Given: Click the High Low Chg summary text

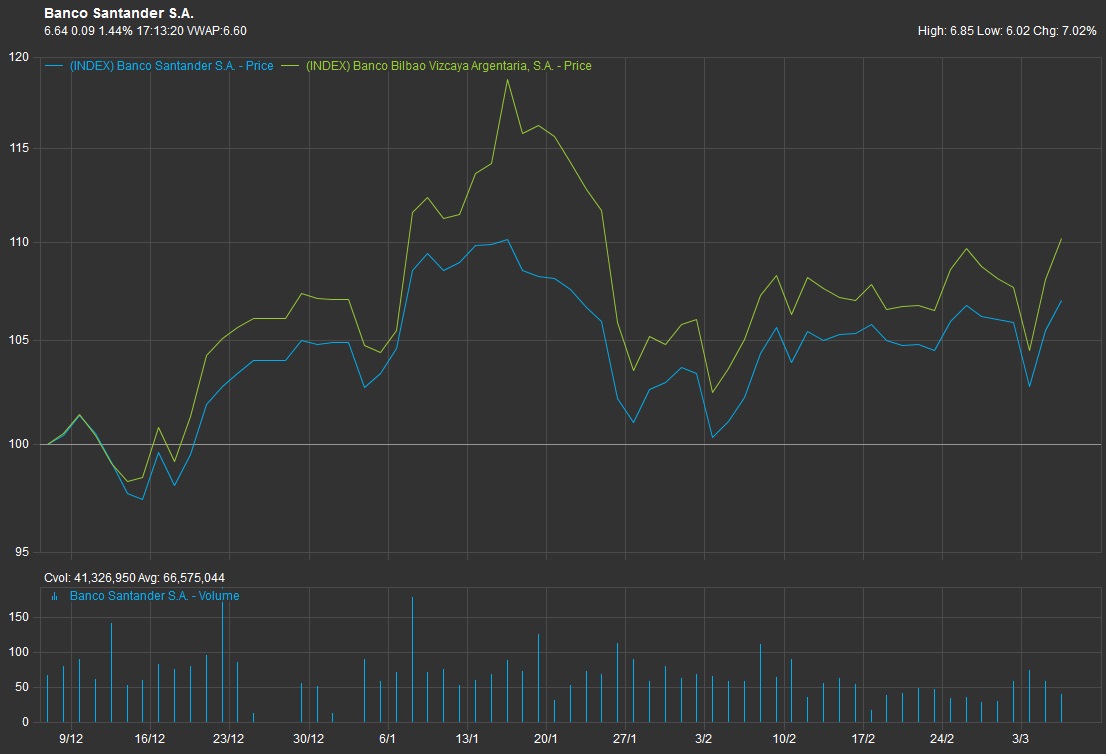Looking at the screenshot, I should click(1007, 31).
